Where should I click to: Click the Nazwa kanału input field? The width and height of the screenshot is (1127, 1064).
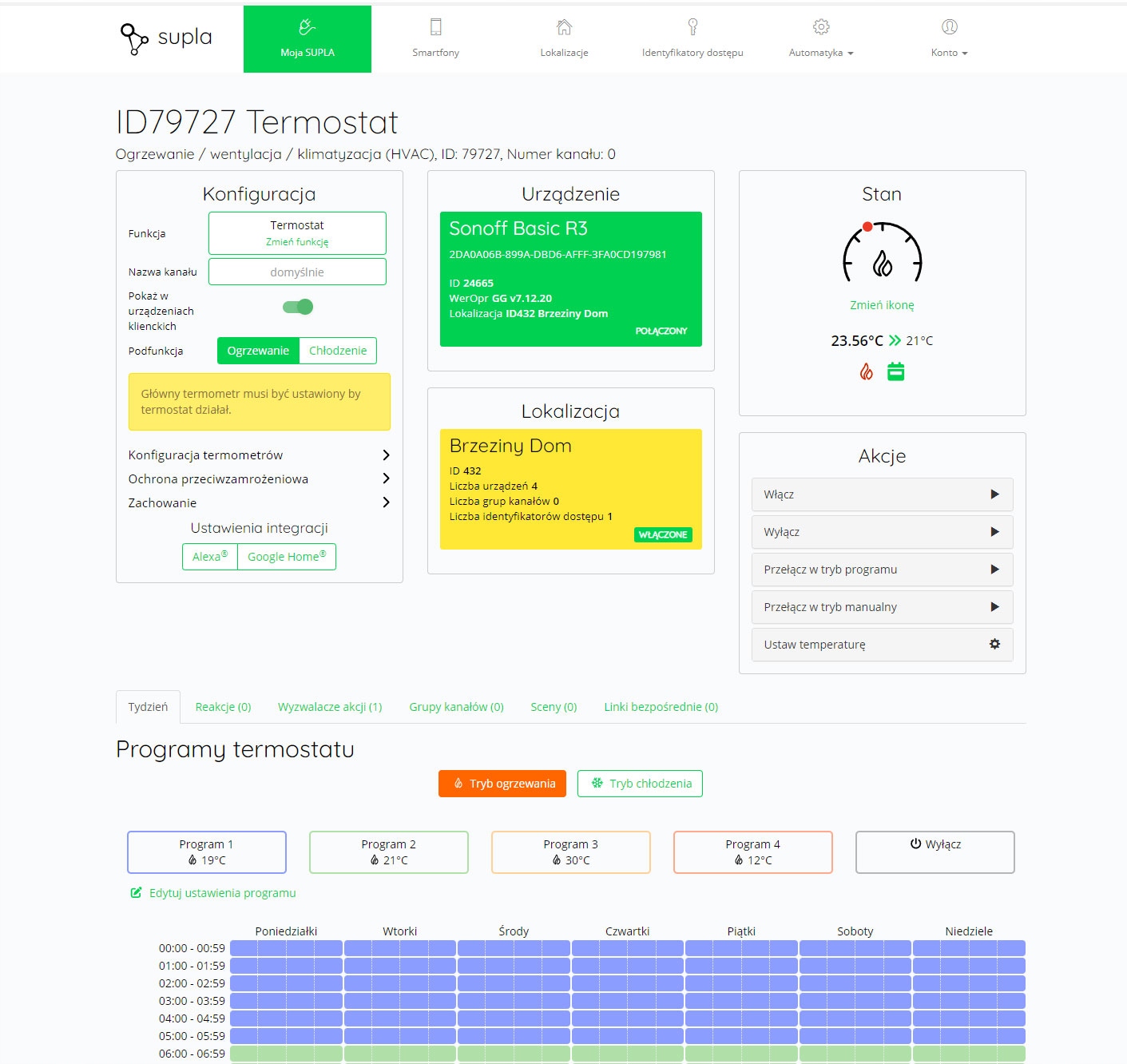click(x=297, y=272)
